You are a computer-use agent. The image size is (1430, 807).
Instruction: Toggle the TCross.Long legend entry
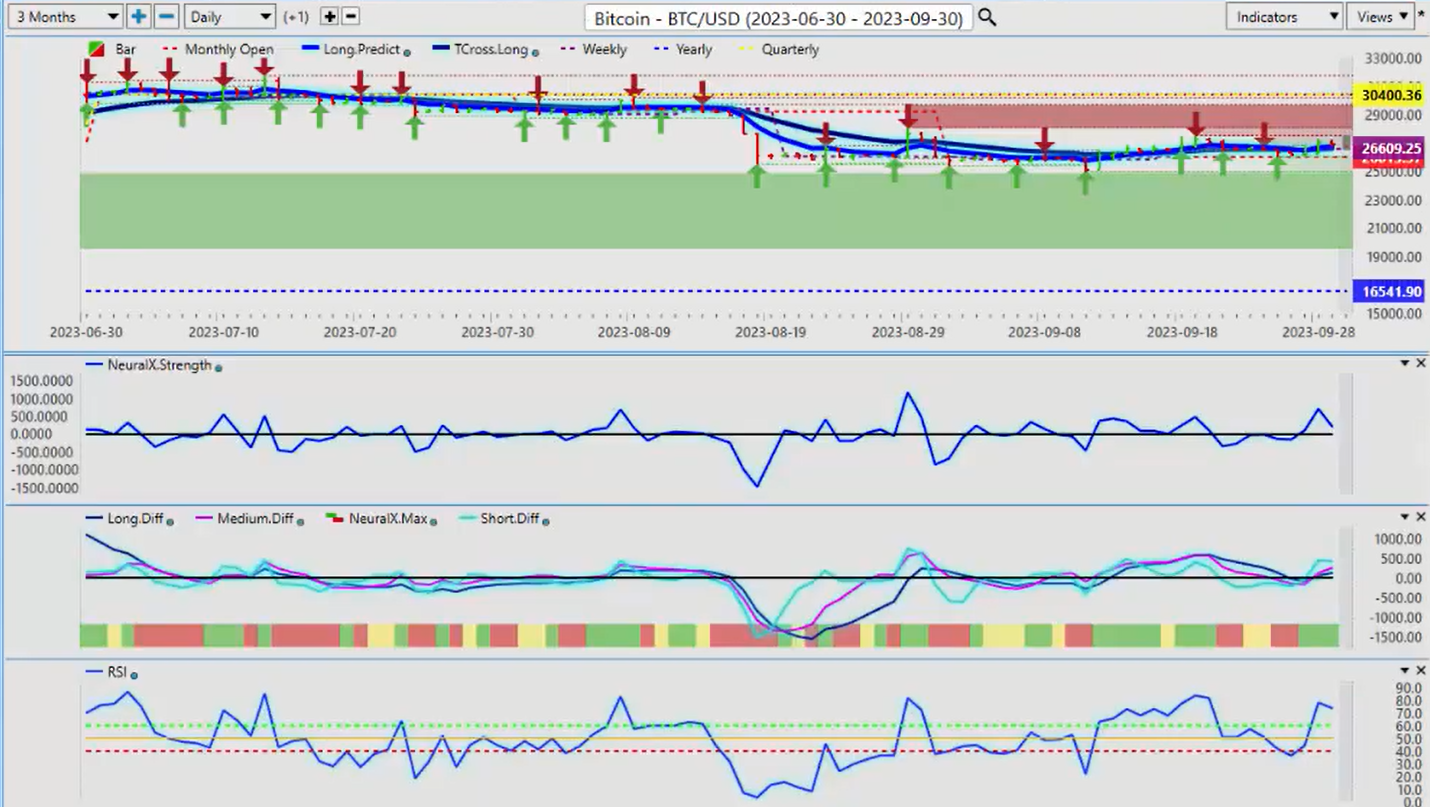click(x=480, y=49)
